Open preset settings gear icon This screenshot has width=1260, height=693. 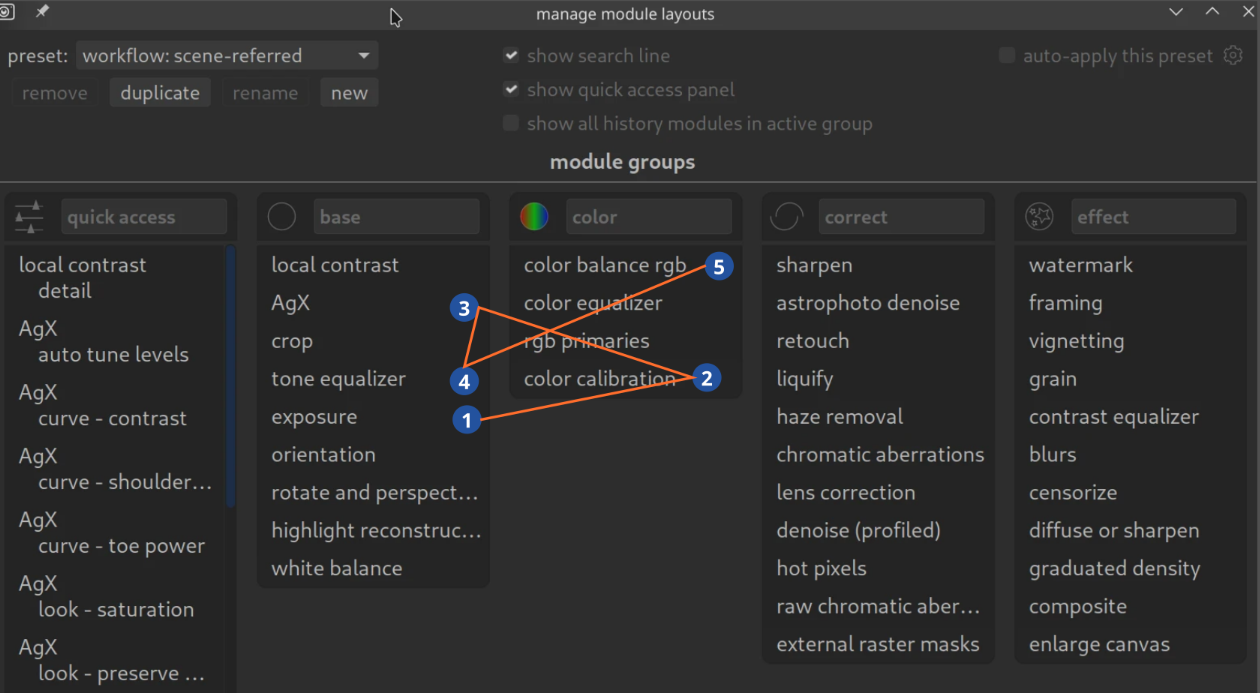[x=1233, y=56]
